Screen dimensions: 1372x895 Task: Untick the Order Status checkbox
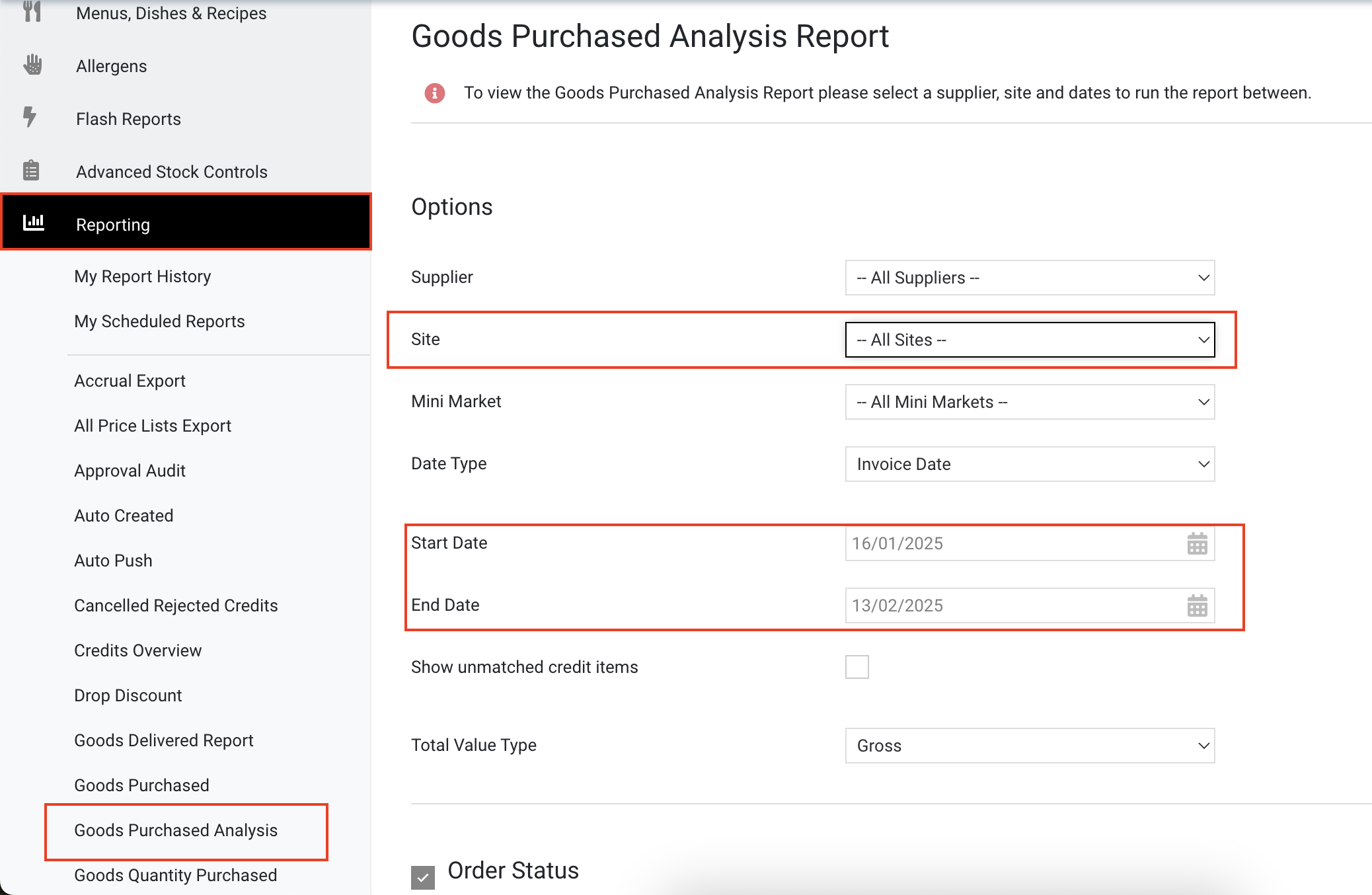click(x=423, y=877)
